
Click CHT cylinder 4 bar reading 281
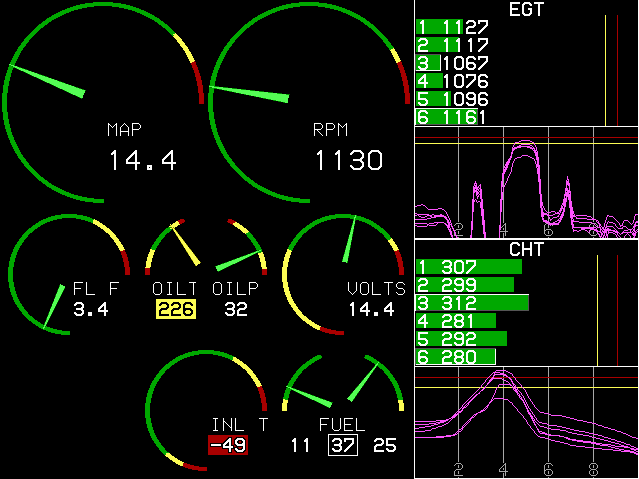(x=456, y=321)
